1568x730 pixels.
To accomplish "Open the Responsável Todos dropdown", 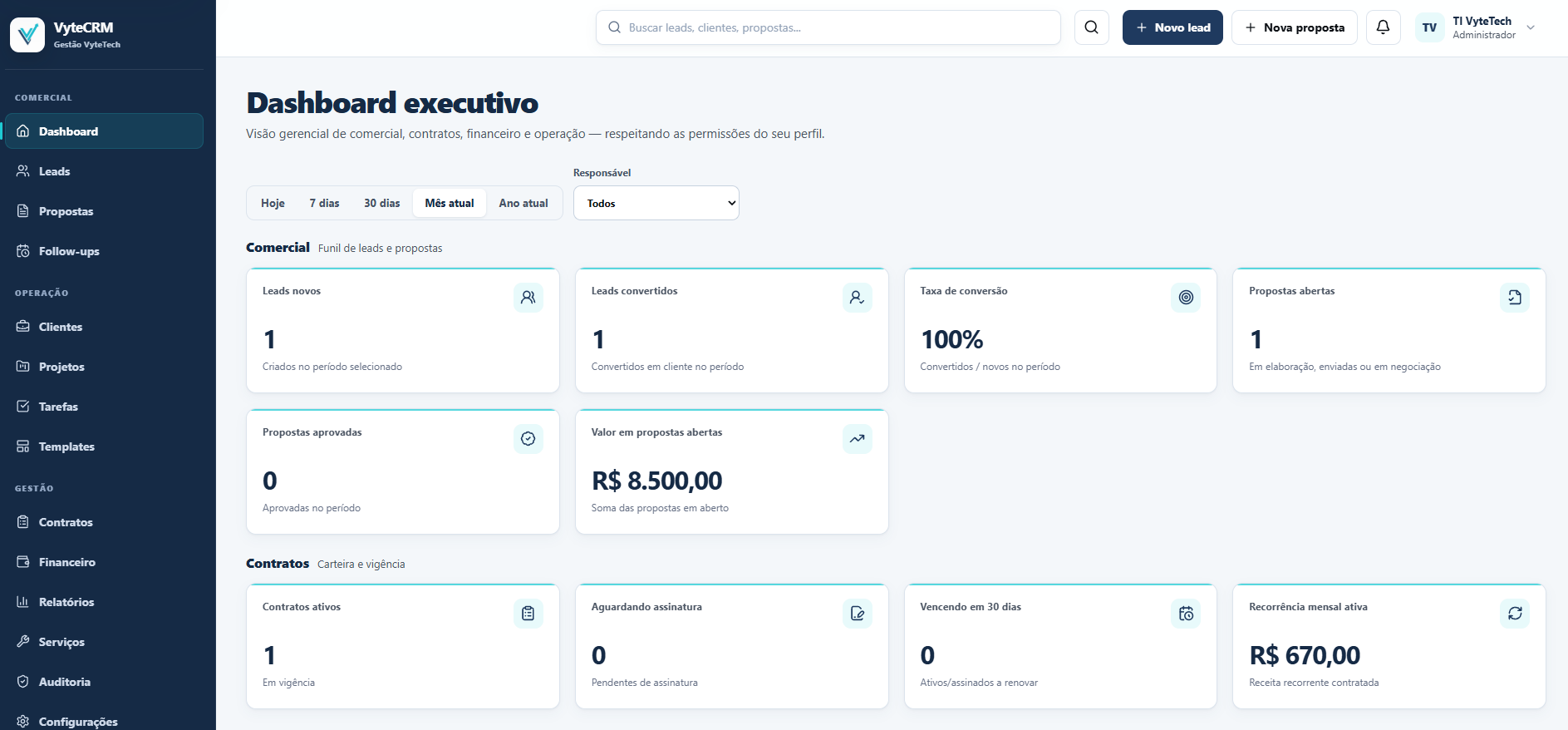I will (656, 203).
